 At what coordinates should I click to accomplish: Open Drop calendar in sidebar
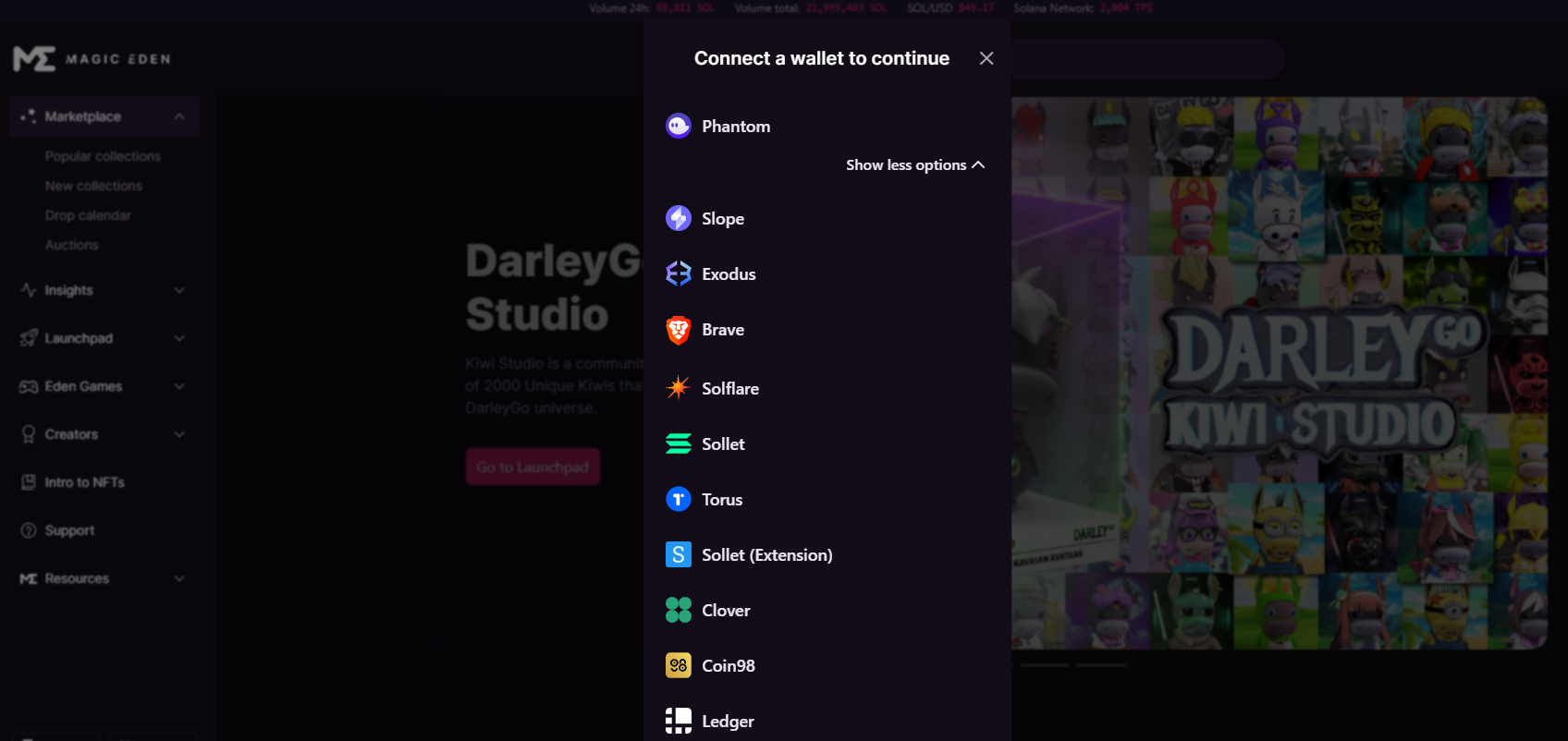[x=88, y=215]
